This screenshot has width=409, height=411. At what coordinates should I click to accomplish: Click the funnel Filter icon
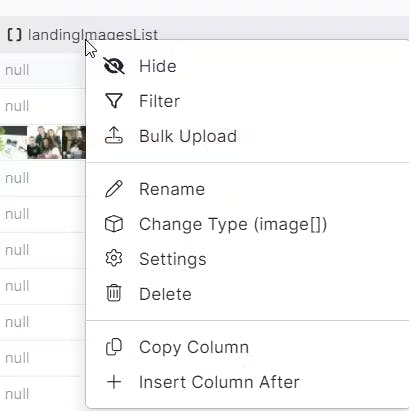point(114,101)
